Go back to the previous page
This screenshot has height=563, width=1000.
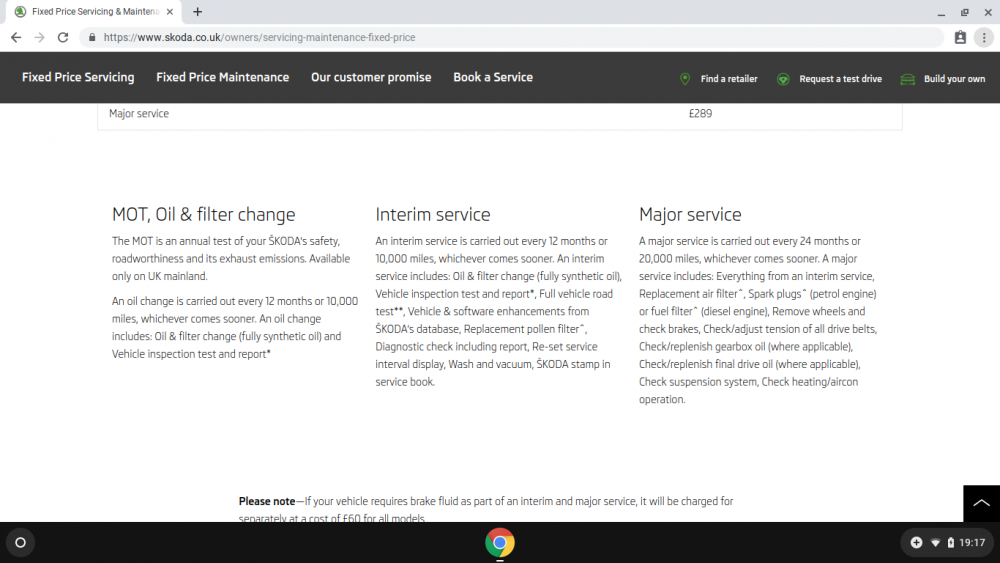pyautogui.click(x=16, y=38)
